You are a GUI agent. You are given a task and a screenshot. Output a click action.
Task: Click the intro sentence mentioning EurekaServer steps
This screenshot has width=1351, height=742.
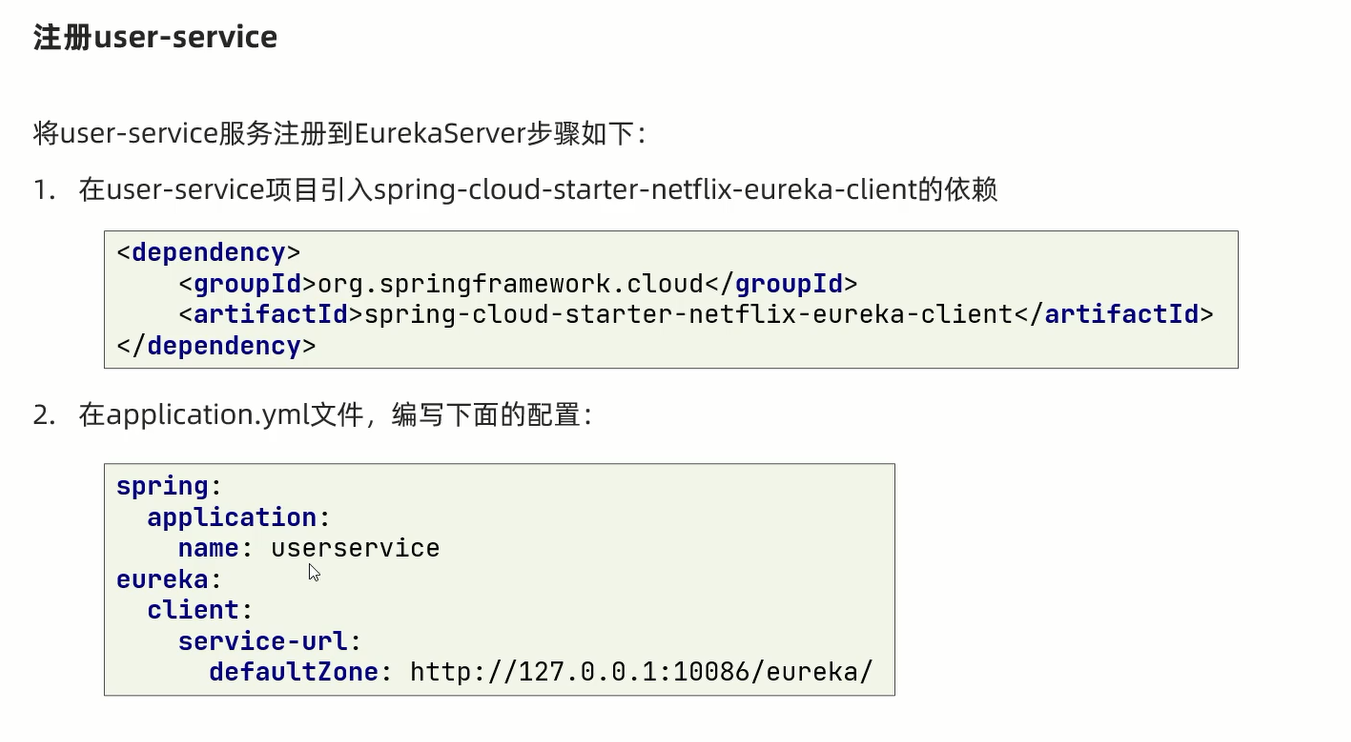click(x=340, y=133)
